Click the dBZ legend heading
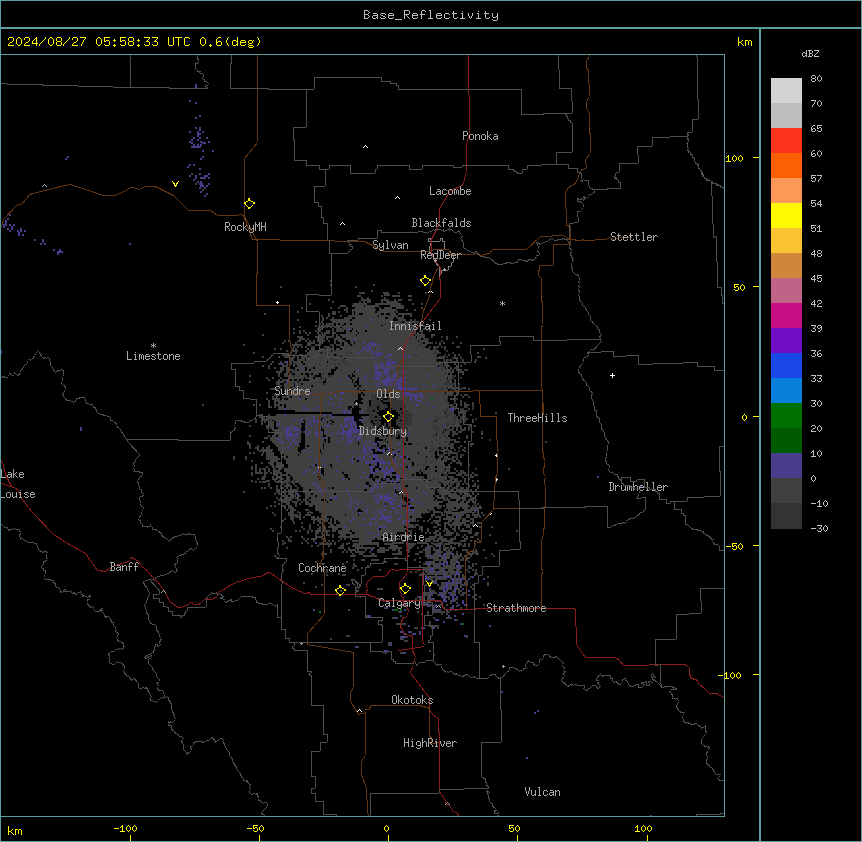 810,53
